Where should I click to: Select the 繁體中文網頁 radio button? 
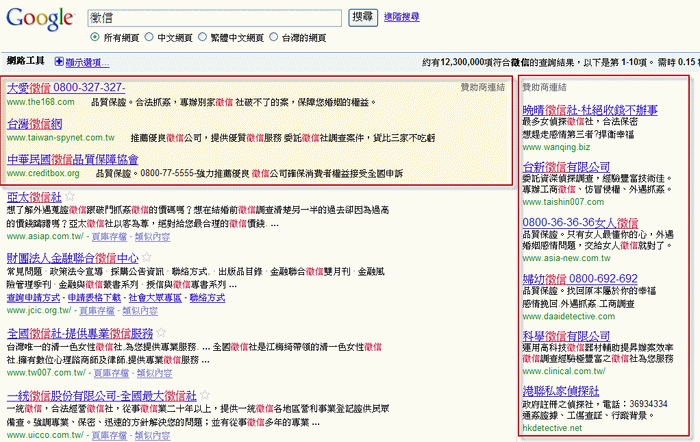point(202,37)
